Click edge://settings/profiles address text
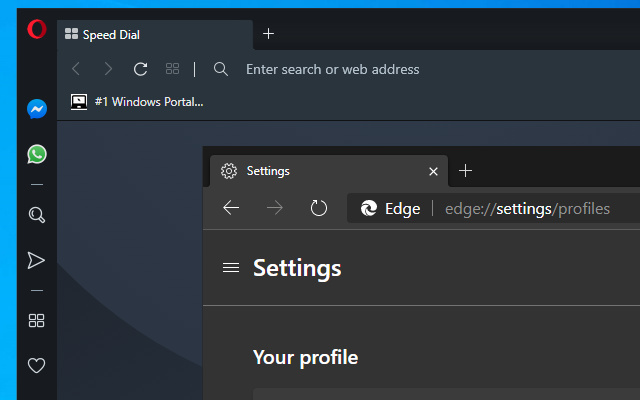Screen dimensions: 640x400 click(527, 209)
